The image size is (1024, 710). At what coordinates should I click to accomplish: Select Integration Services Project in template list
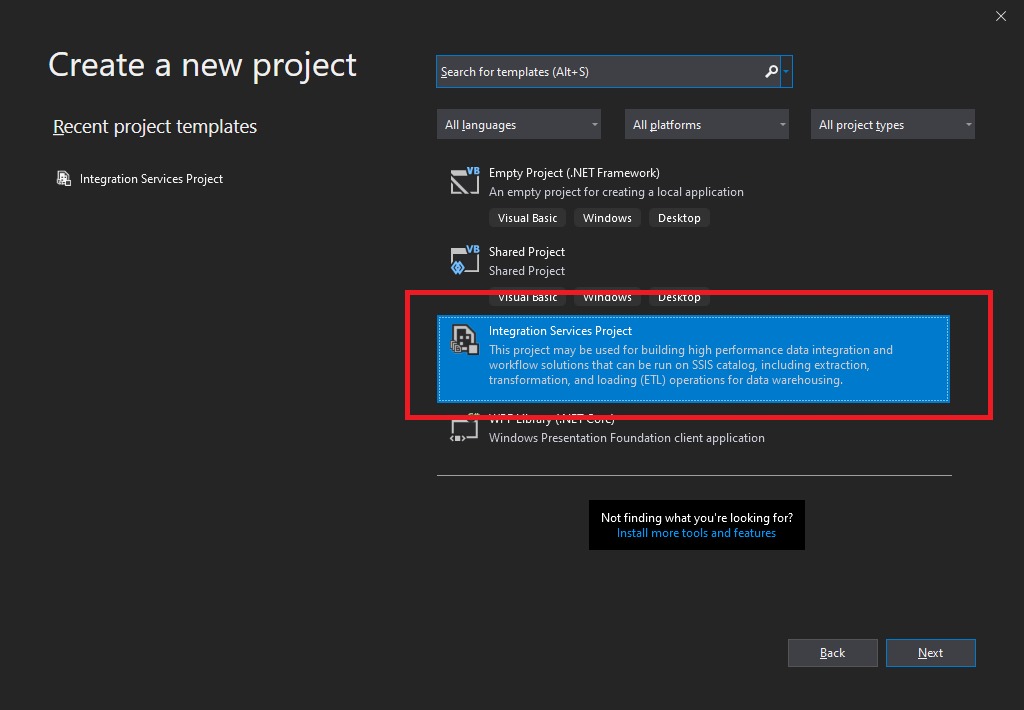point(693,359)
